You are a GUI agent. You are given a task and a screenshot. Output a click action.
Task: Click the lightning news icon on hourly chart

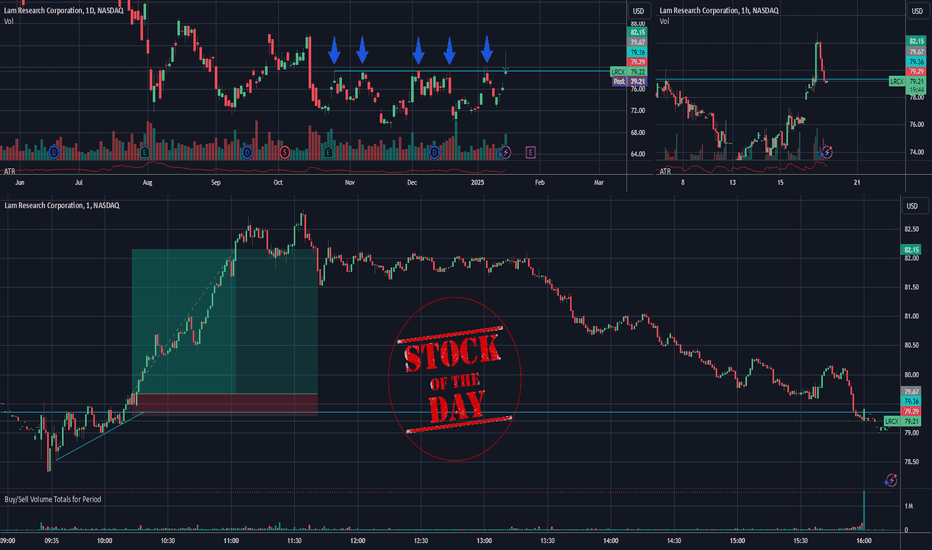pyautogui.click(x=827, y=153)
